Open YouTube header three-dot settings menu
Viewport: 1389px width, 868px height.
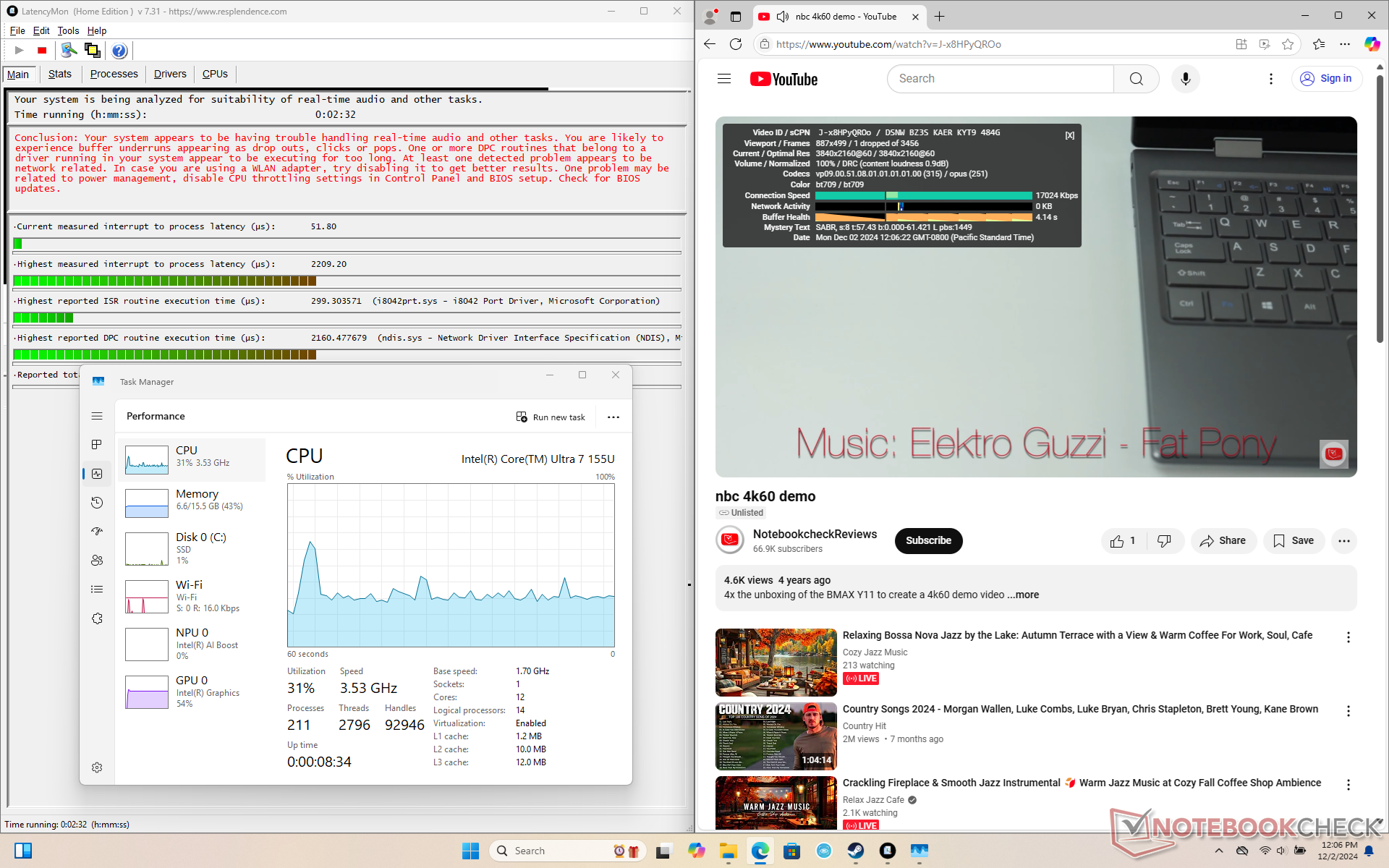[1271, 79]
